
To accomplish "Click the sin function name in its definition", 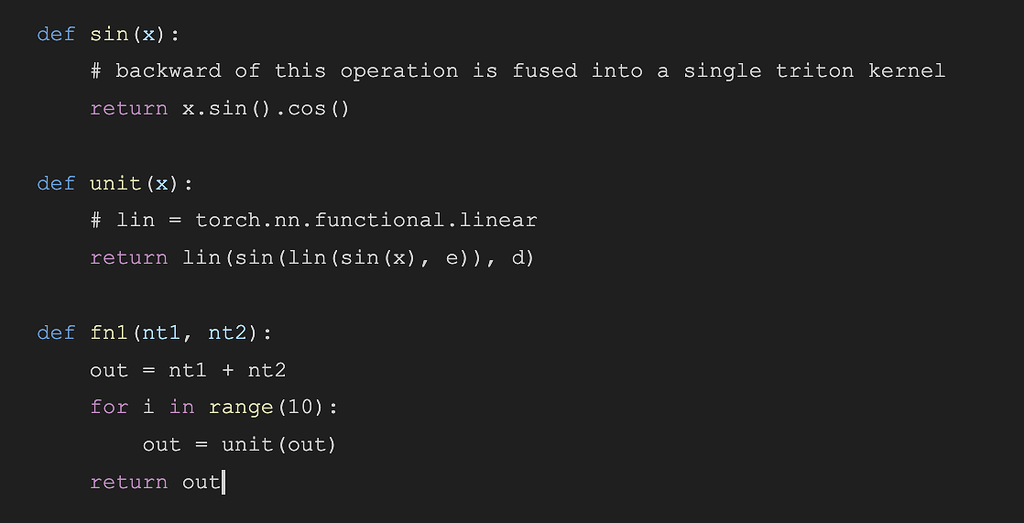I will pyautogui.click(x=109, y=34).
